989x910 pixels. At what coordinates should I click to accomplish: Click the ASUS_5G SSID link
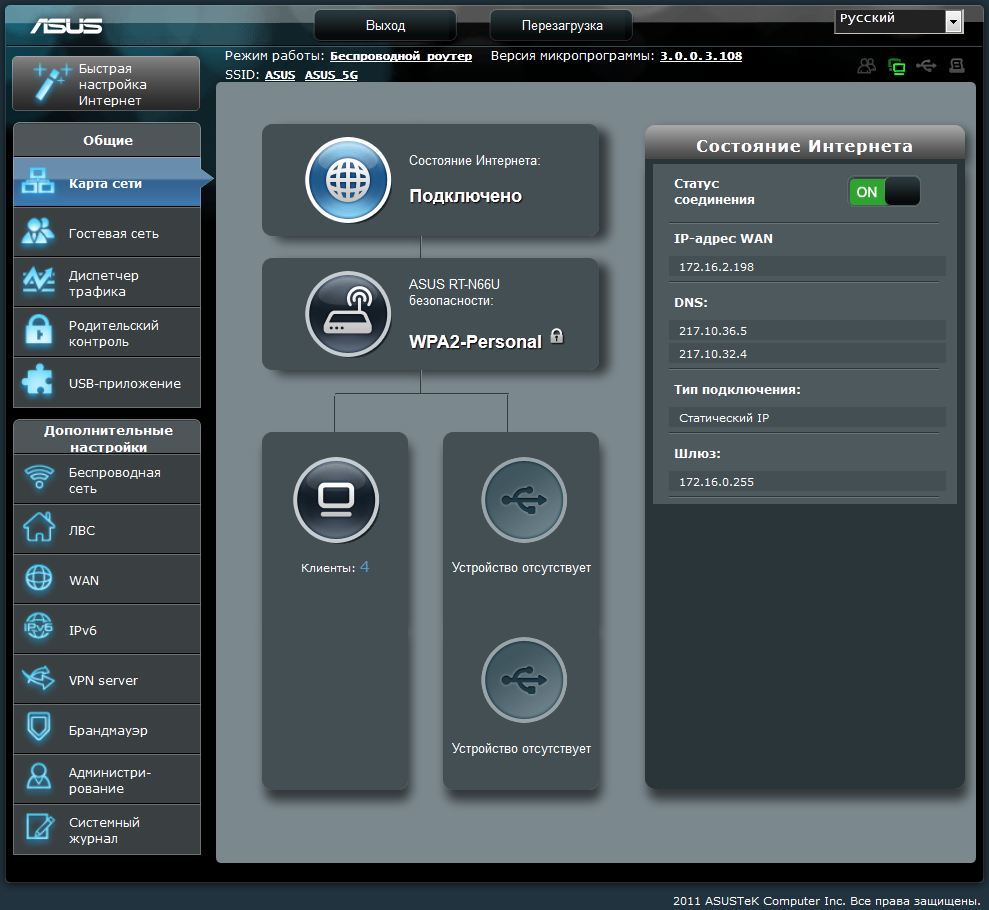tap(331, 75)
